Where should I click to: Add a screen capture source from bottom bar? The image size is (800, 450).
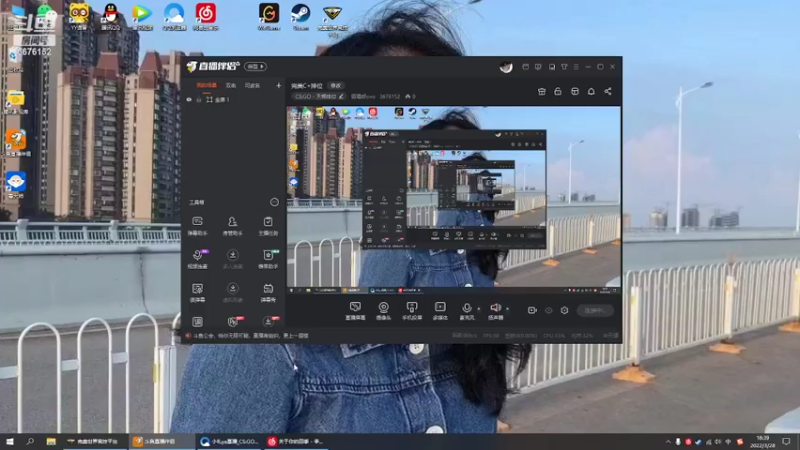pos(355,310)
